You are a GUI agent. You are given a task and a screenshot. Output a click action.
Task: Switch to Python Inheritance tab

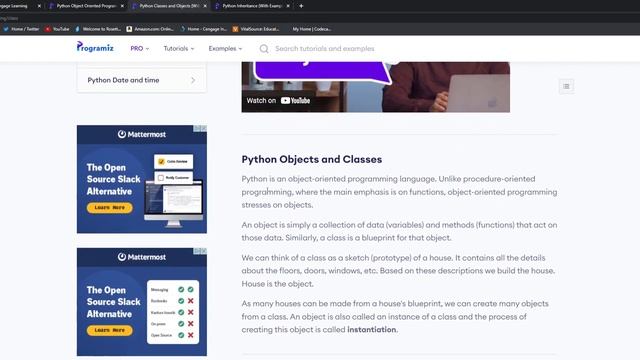[251, 6]
